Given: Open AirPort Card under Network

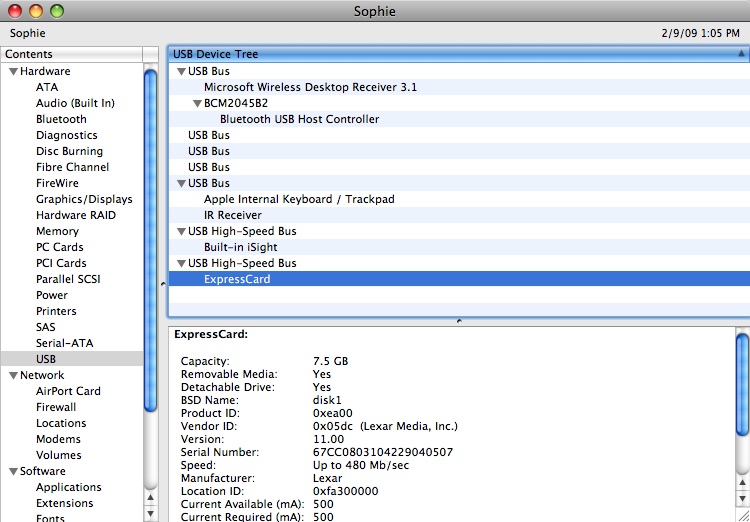Looking at the screenshot, I should point(68,391).
